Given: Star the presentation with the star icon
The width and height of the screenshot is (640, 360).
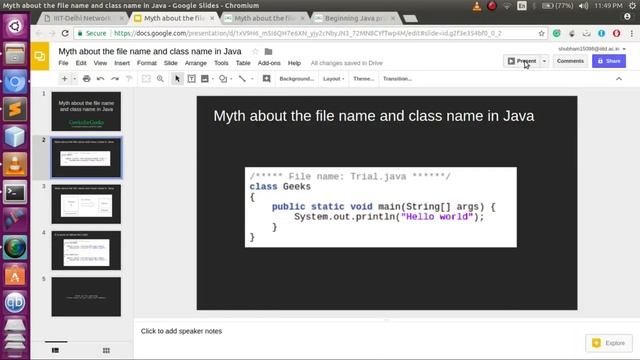Looking at the screenshot, I should 255,51.
